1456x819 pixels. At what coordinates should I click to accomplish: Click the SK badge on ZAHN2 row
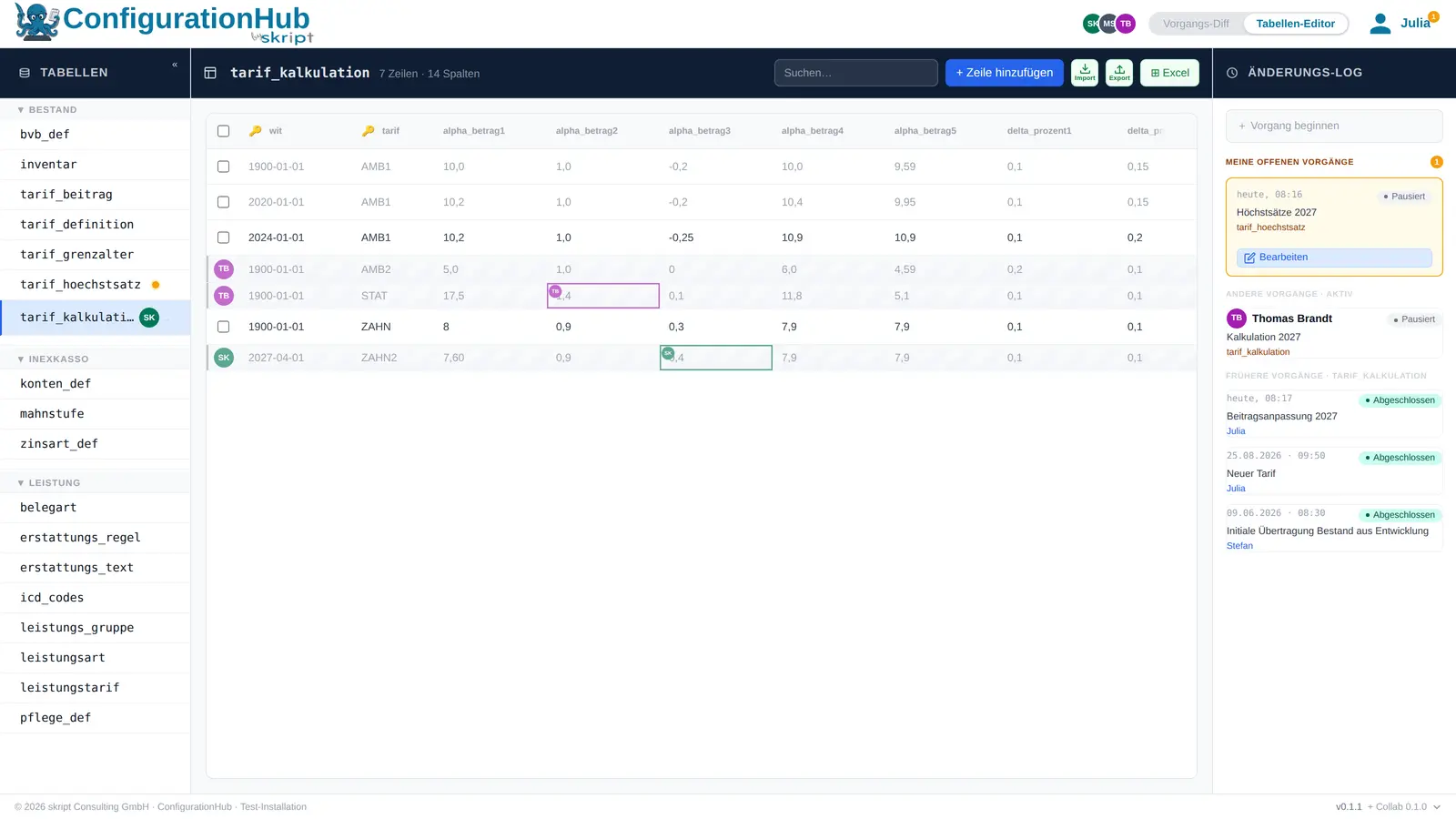tap(224, 358)
